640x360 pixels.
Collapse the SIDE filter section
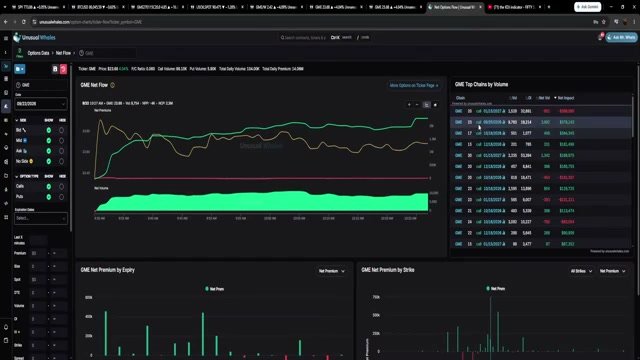[20, 120]
